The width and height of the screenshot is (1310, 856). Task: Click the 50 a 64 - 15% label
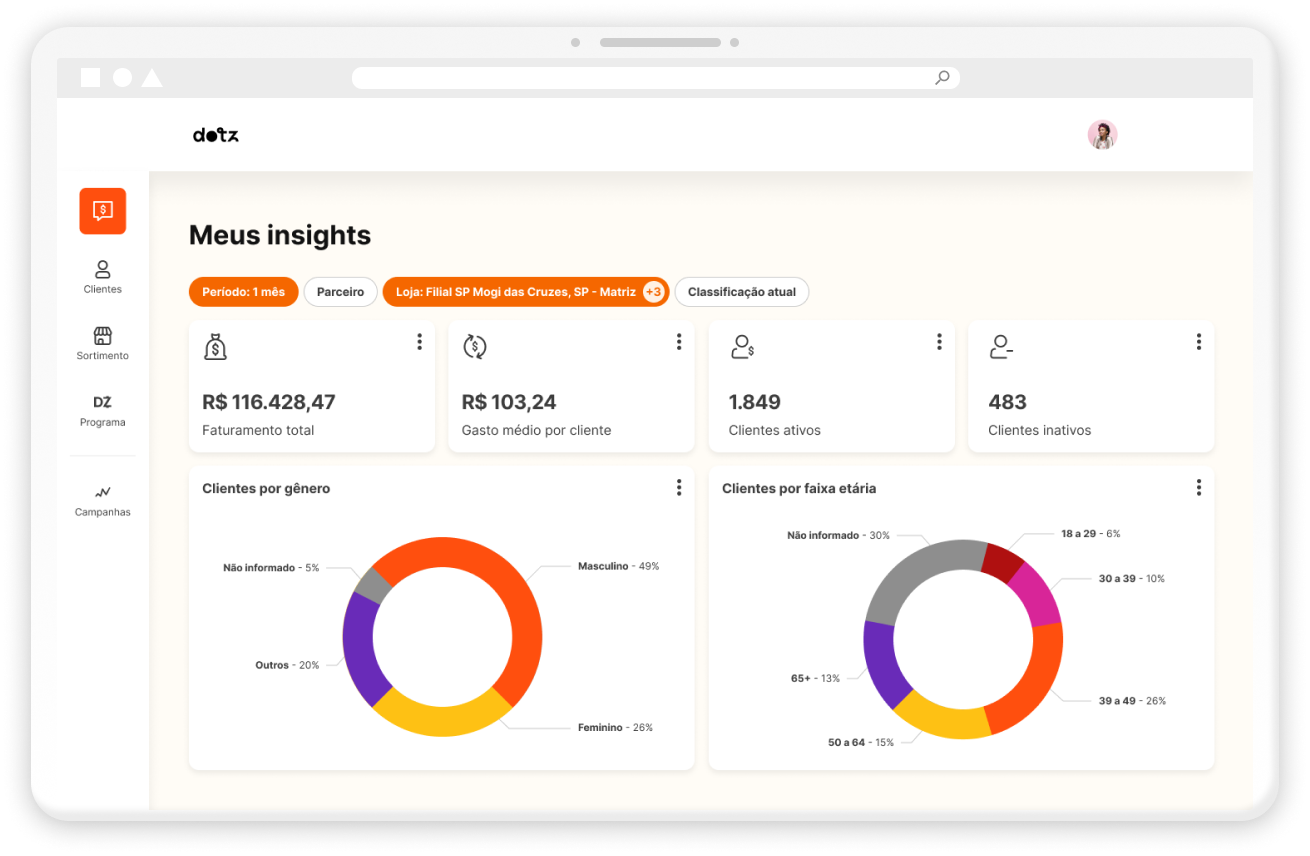[x=861, y=742]
